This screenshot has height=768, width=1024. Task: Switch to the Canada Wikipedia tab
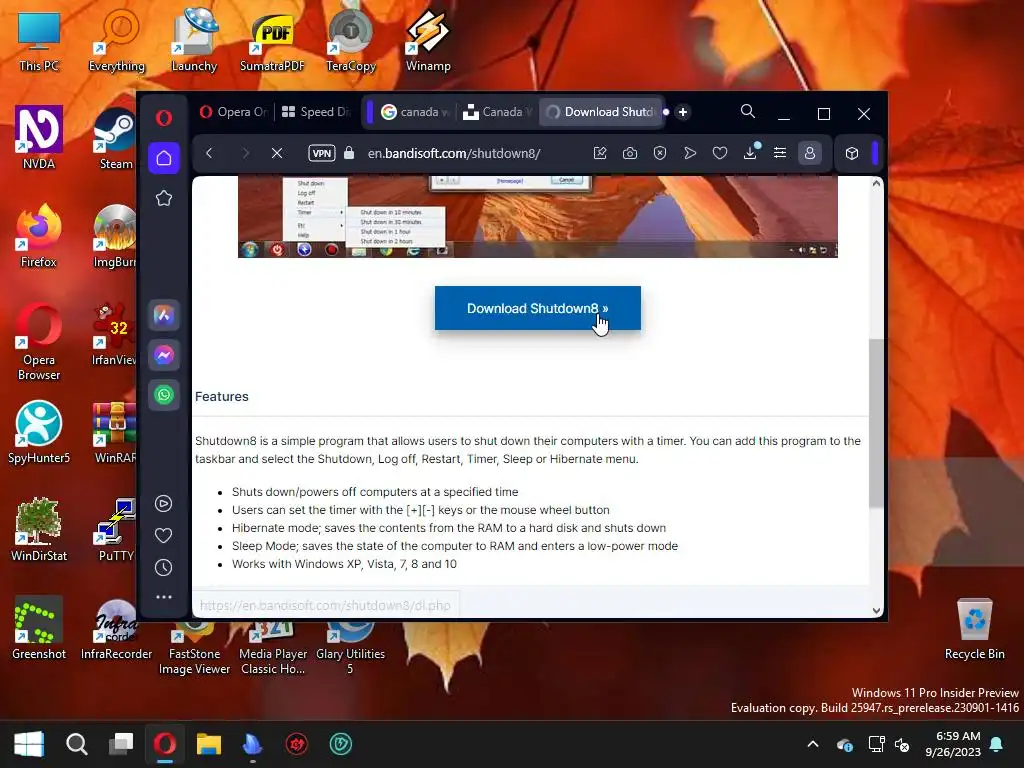point(498,112)
